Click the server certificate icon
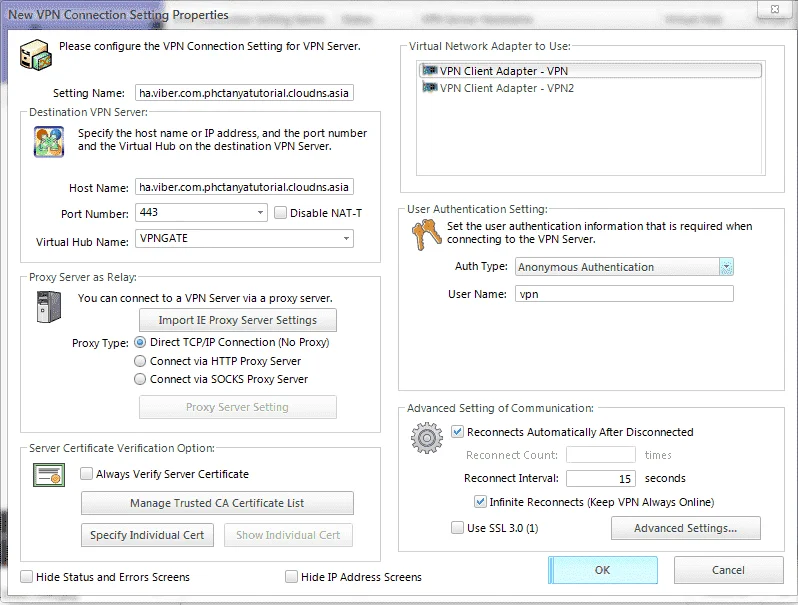Viewport: 798px width, 605px height. [49, 475]
